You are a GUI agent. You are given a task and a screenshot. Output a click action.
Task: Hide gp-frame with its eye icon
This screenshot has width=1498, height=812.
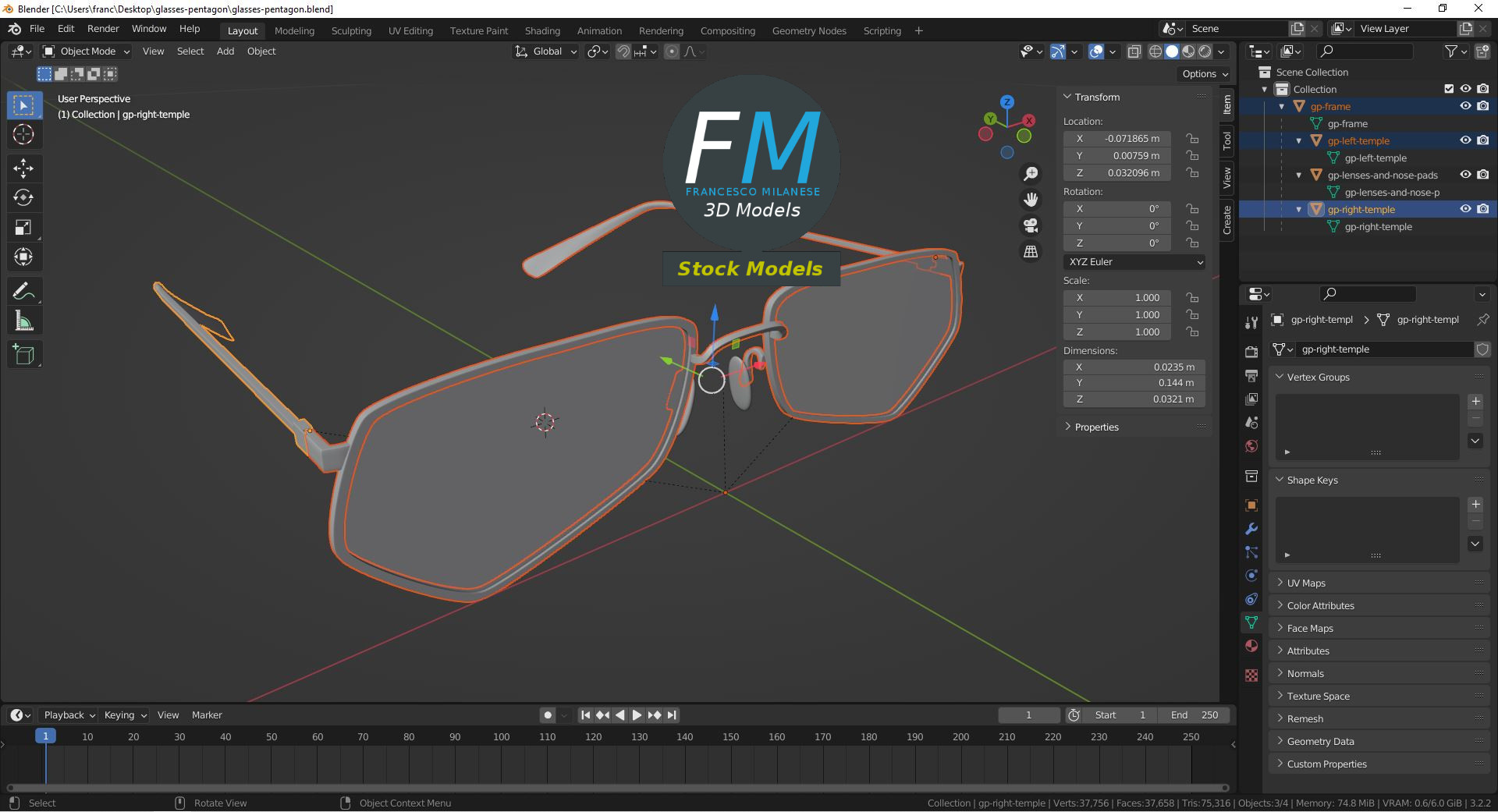(x=1465, y=106)
